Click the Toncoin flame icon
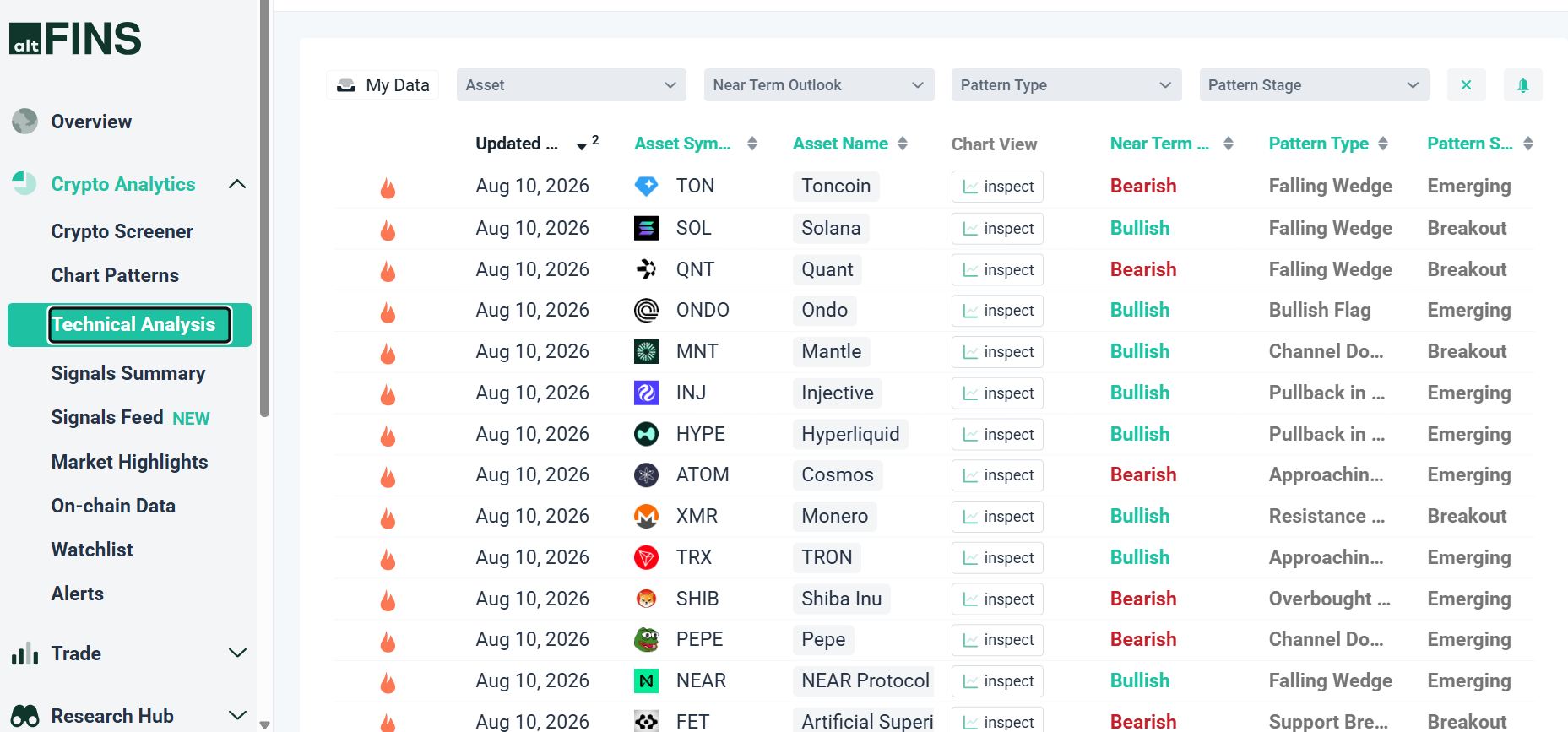 pyautogui.click(x=388, y=187)
